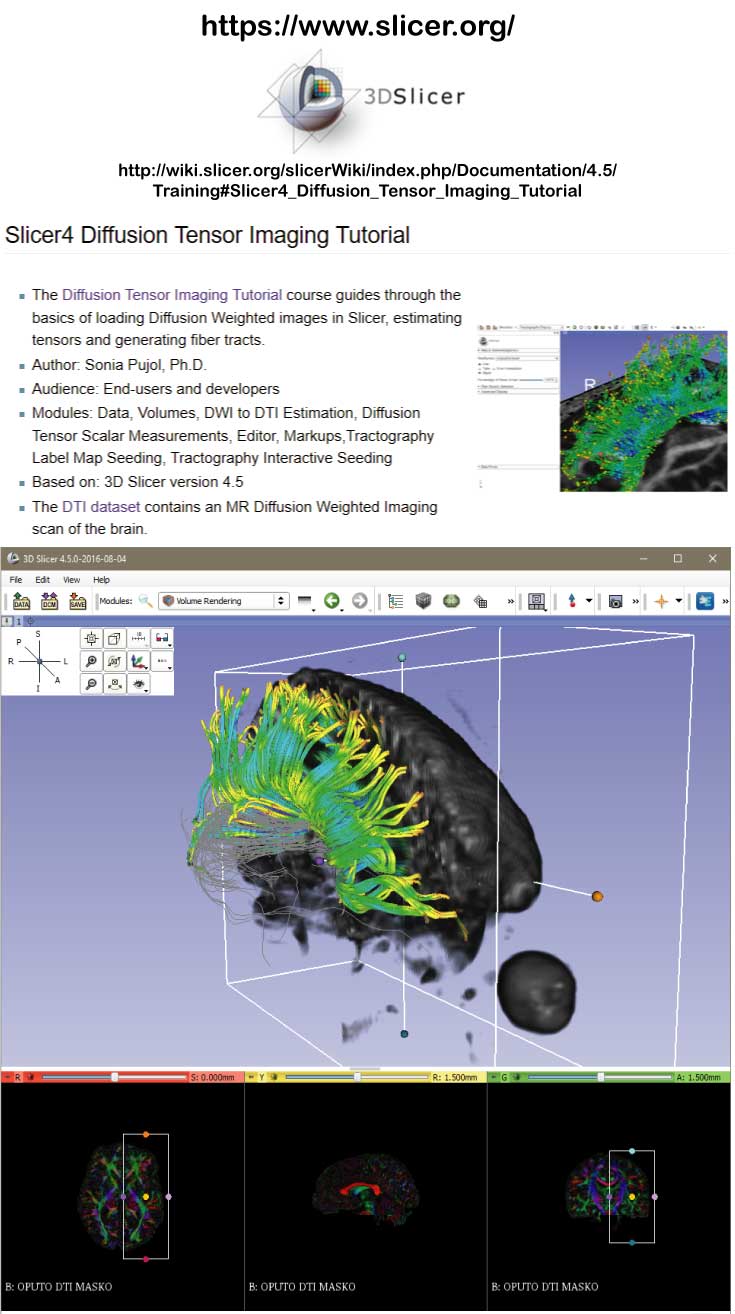
Task: Click the Yellow slice view link icon
Action: pyautogui.click(x=275, y=1077)
